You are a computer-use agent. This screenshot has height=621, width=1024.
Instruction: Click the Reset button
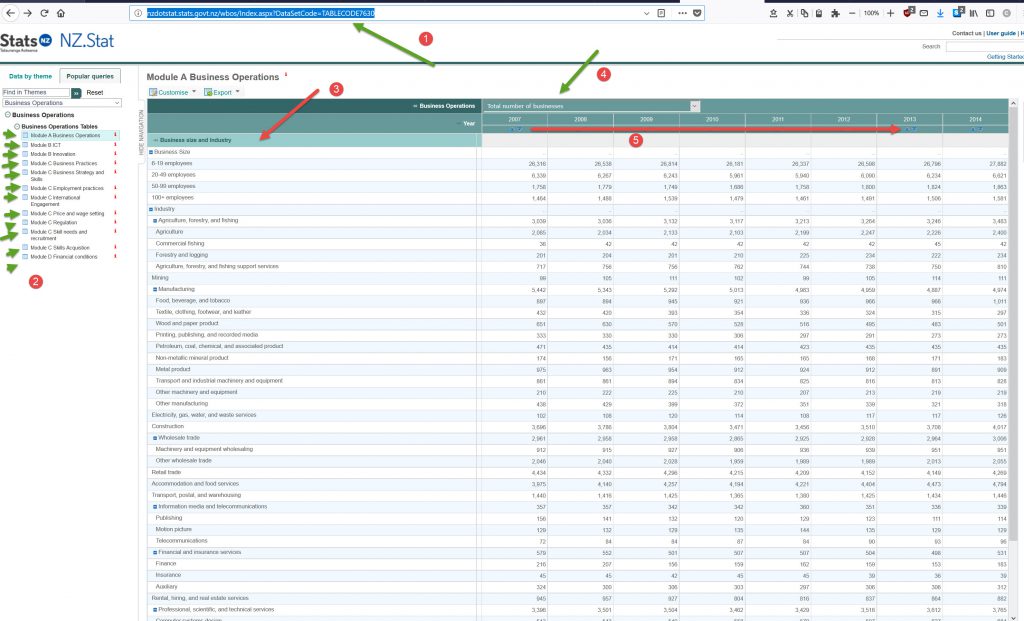[x=95, y=92]
